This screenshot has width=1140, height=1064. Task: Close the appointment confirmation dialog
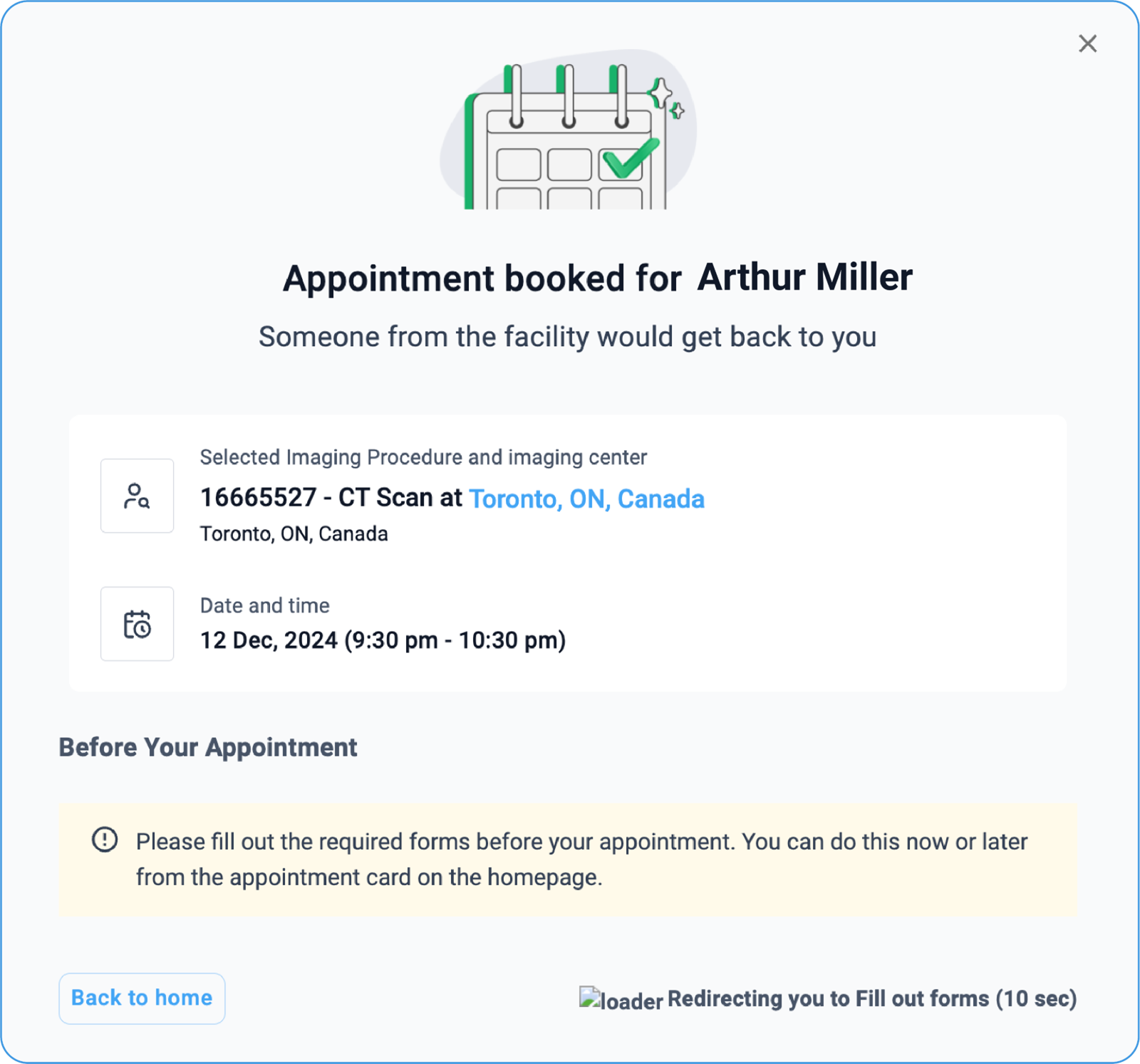(x=1087, y=44)
